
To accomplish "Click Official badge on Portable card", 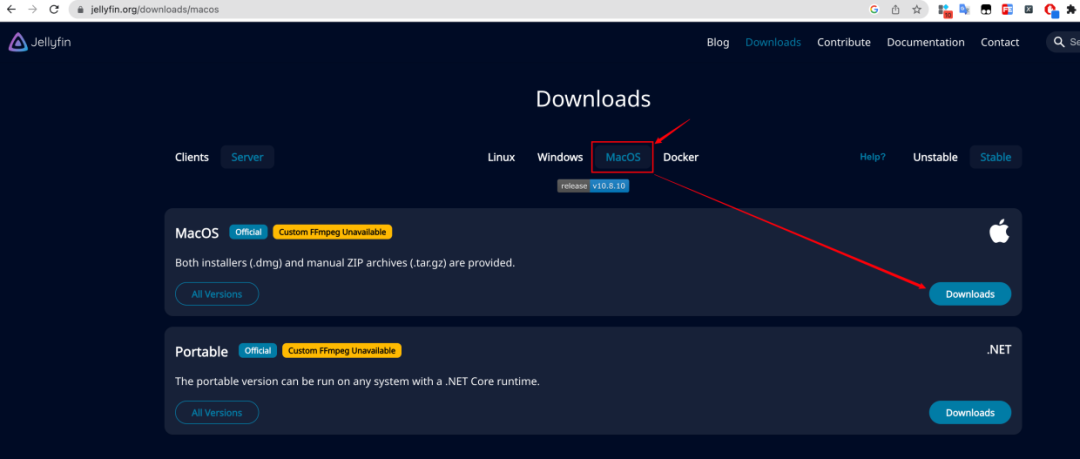I will coord(258,351).
